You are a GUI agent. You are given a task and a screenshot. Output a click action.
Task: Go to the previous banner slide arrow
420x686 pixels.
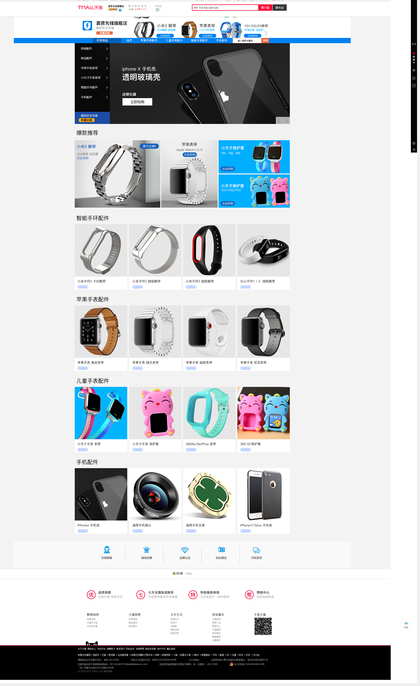[279, 120]
